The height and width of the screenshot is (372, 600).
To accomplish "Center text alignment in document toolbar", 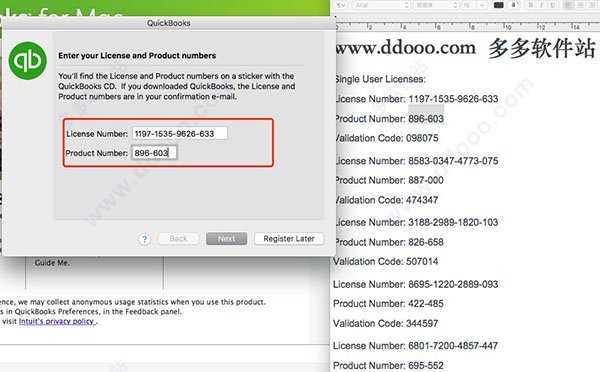I will pyautogui.click(x=580, y=5).
